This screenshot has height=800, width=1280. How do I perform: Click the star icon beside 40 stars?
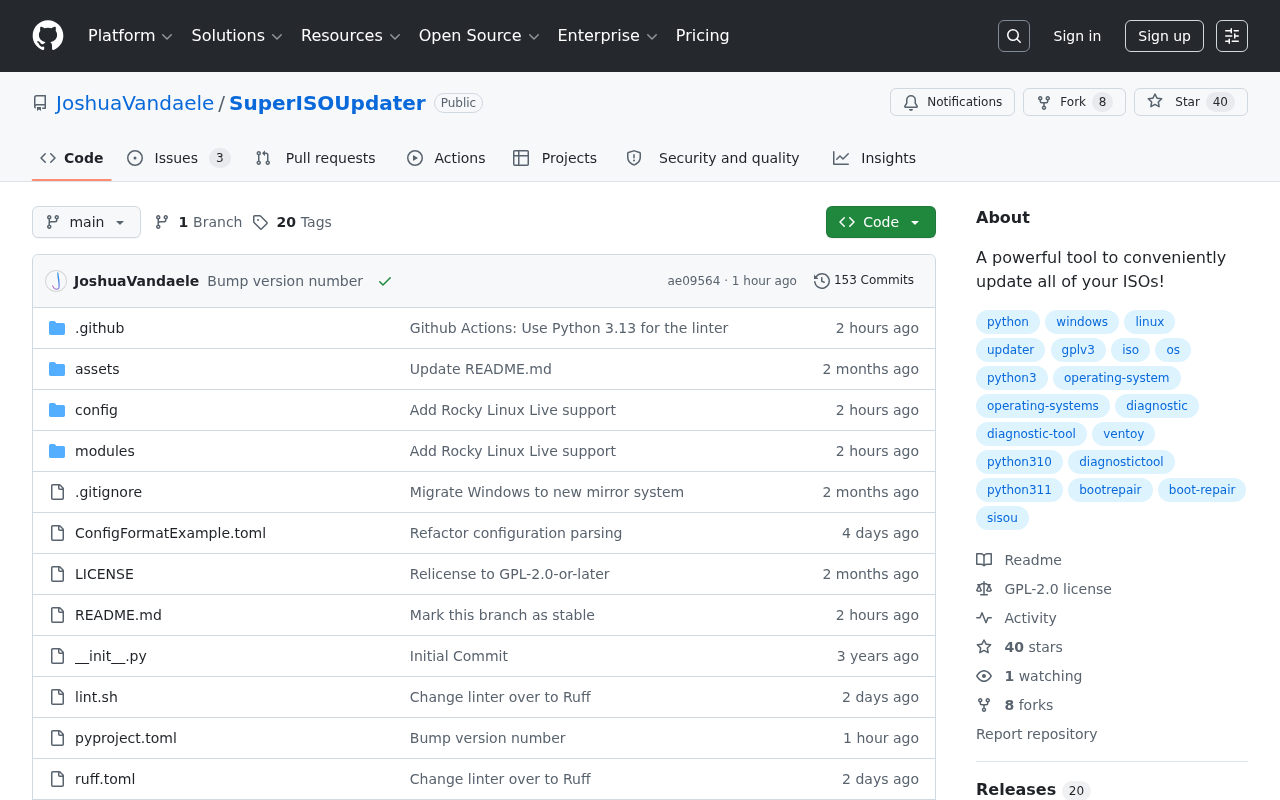tap(984, 647)
